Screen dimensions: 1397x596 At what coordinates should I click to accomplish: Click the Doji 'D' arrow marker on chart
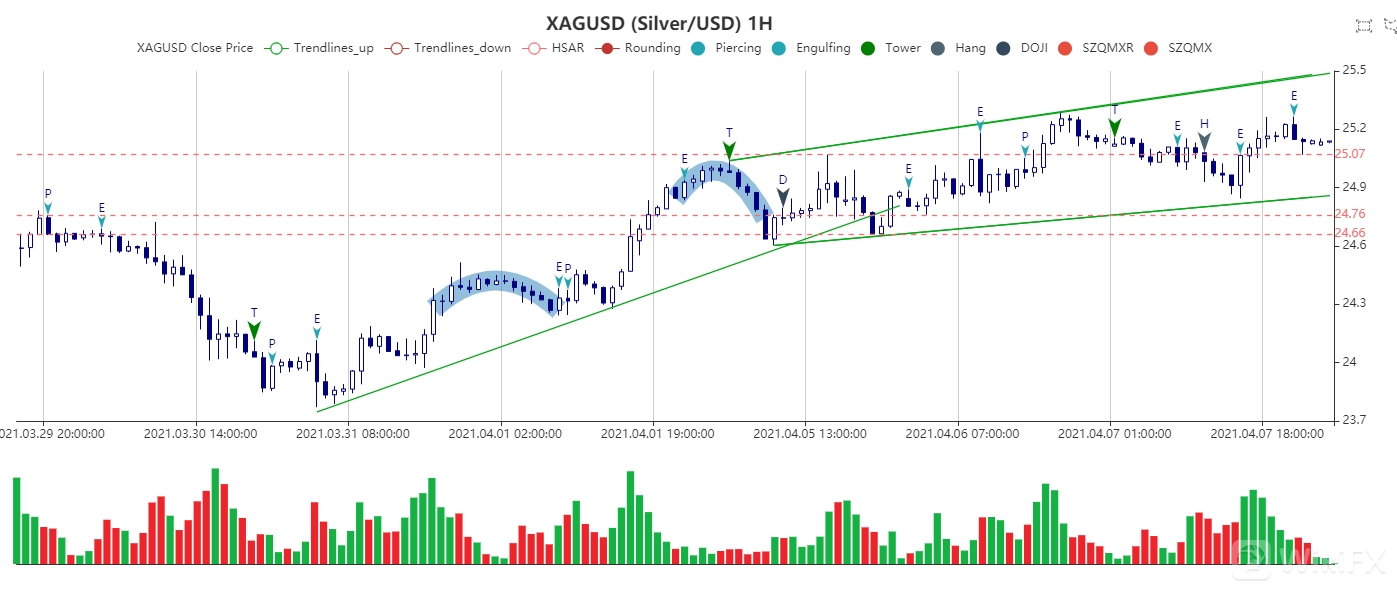pos(783,197)
